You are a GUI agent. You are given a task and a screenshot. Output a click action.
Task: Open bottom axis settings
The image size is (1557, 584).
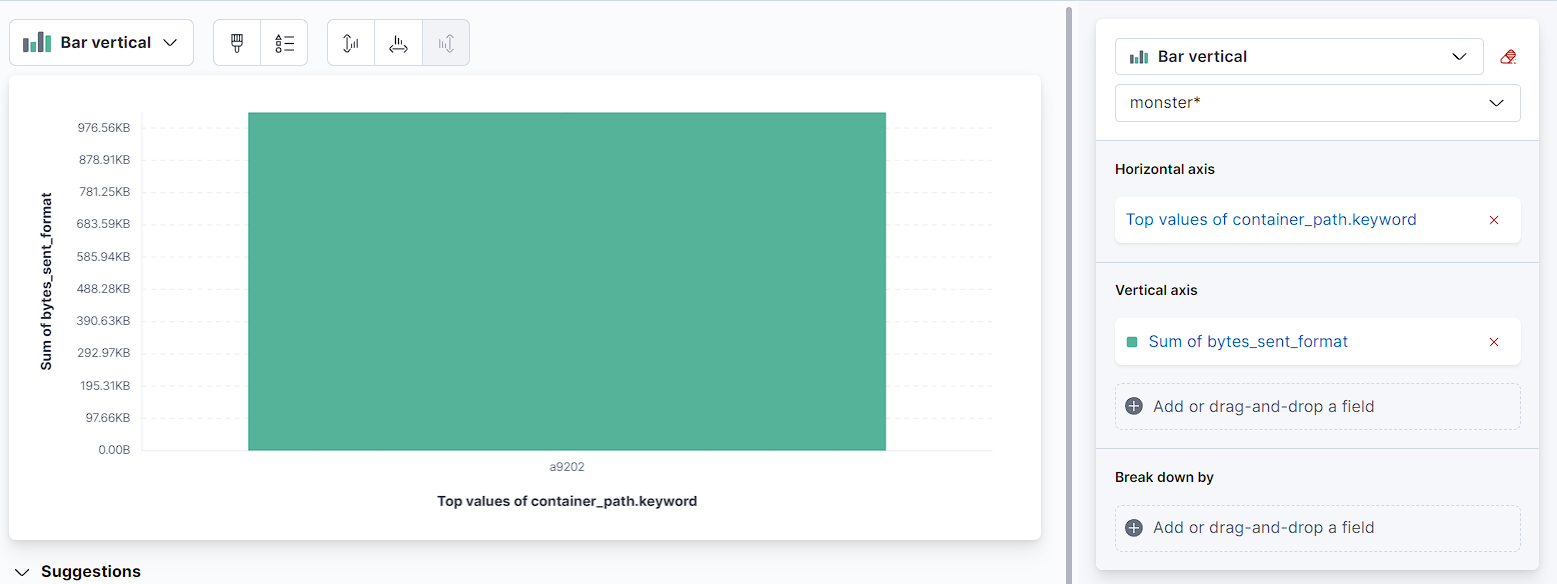click(398, 43)
